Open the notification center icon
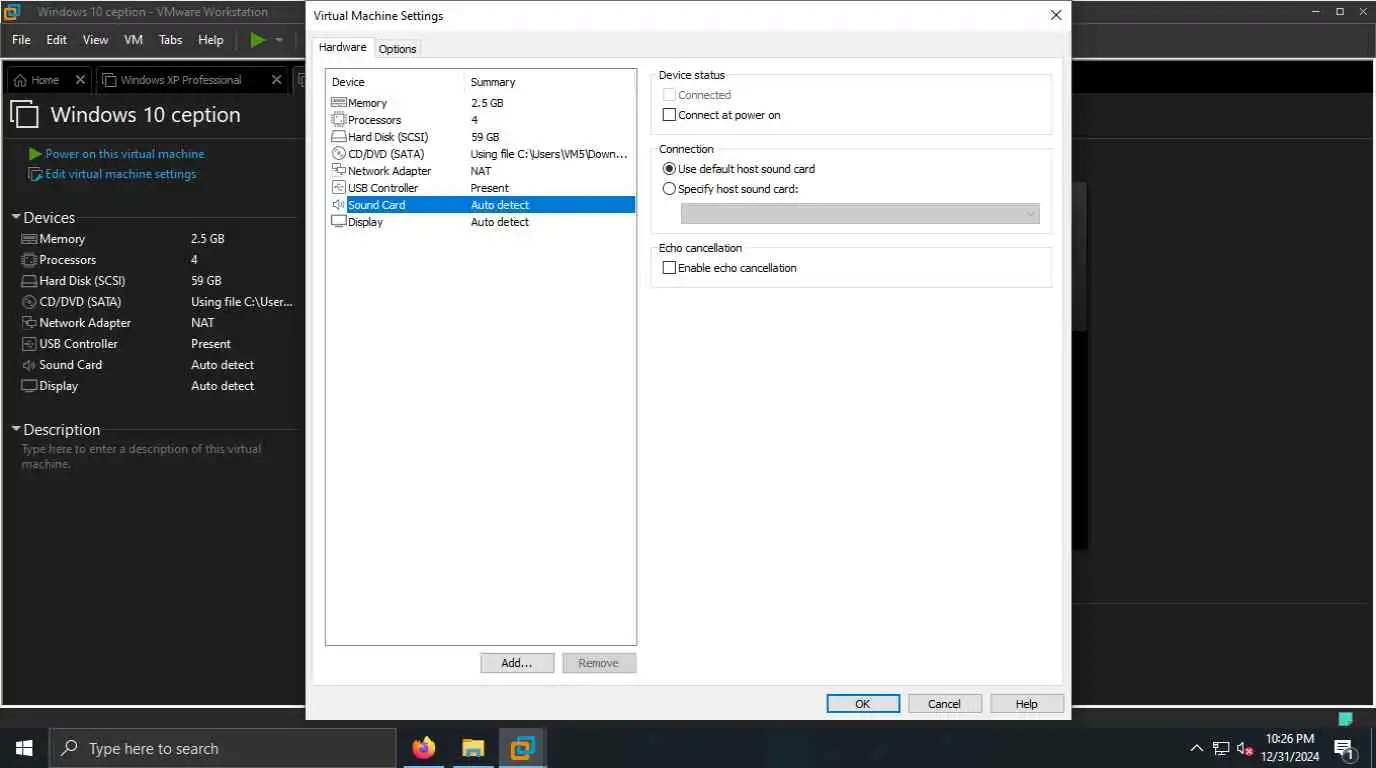1376x768 pixels. 1344,748
